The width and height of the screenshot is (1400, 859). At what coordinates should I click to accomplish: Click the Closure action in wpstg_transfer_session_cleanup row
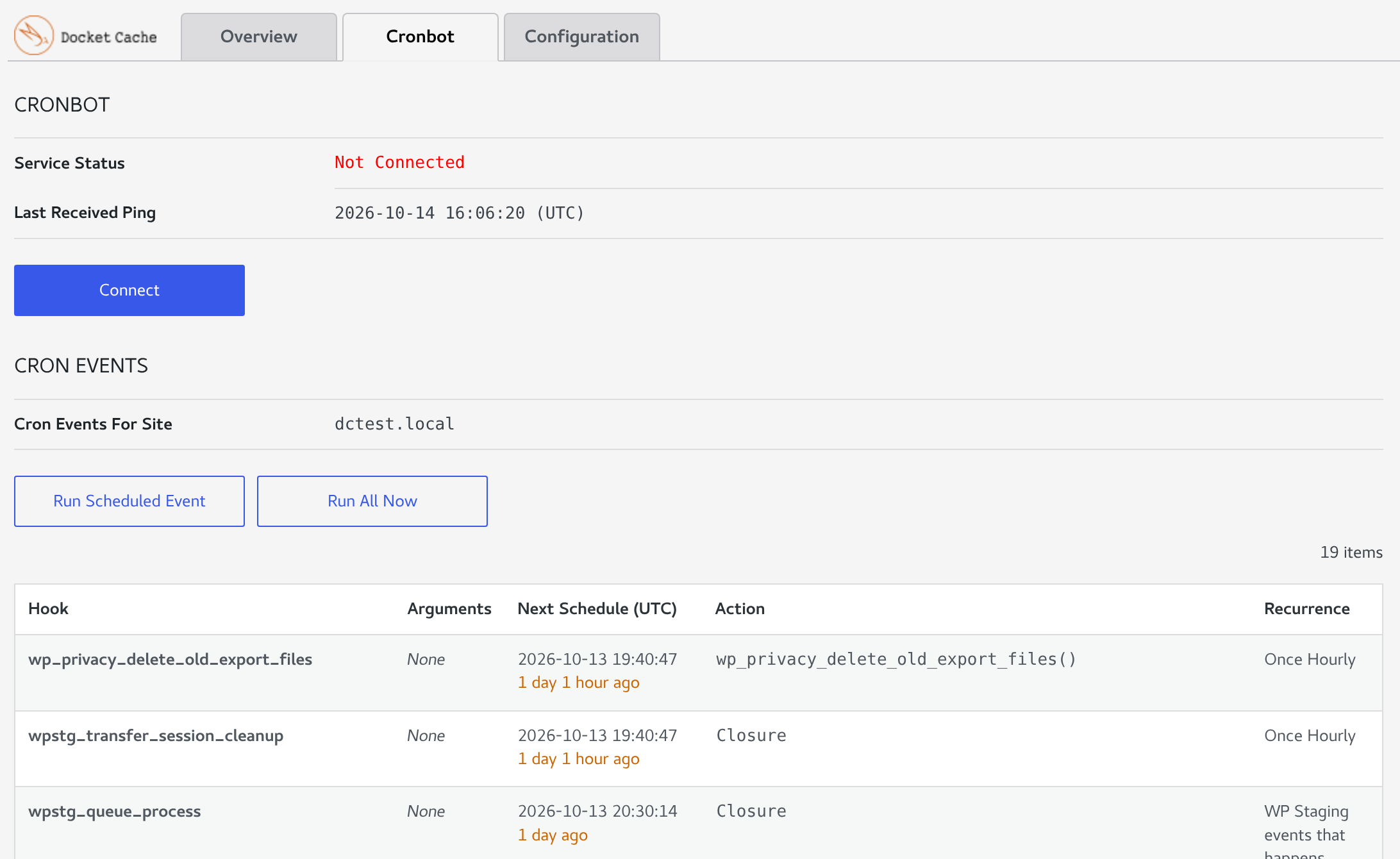[751, 735]
